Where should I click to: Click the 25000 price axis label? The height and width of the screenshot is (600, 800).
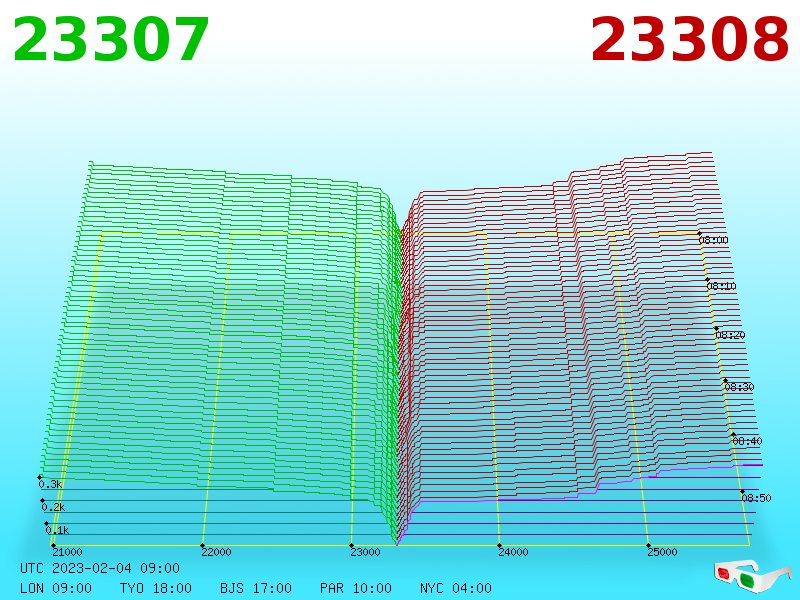point(662,552)
